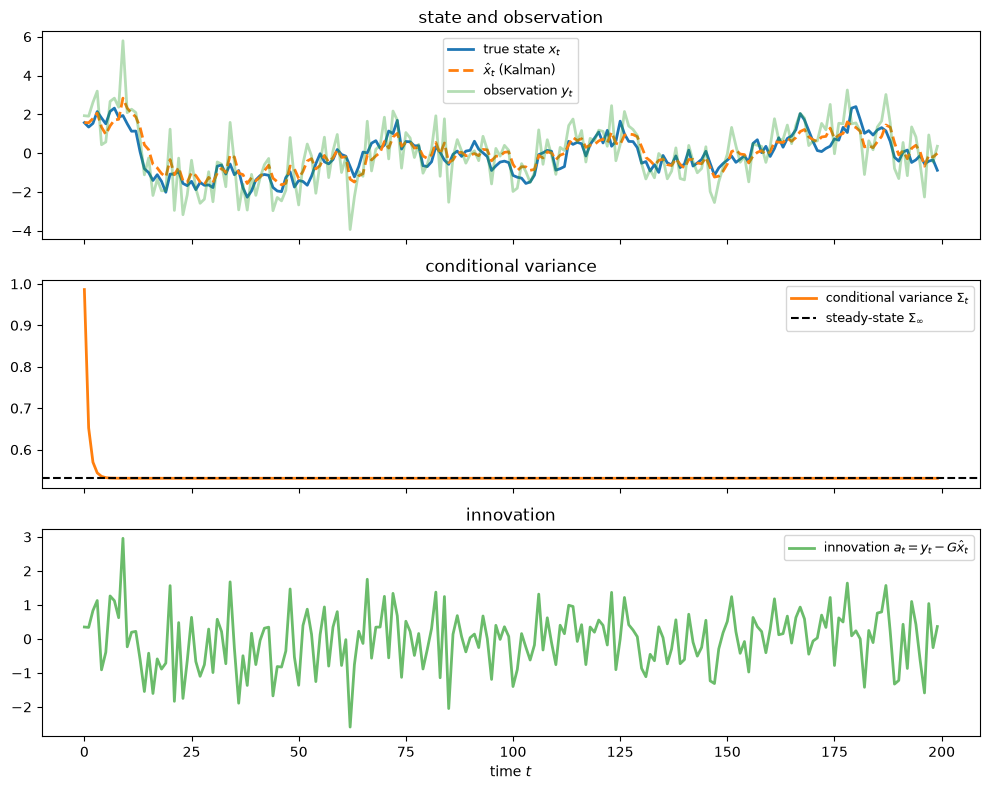Click y-tick "−4" on the state plot

[21, 231]
